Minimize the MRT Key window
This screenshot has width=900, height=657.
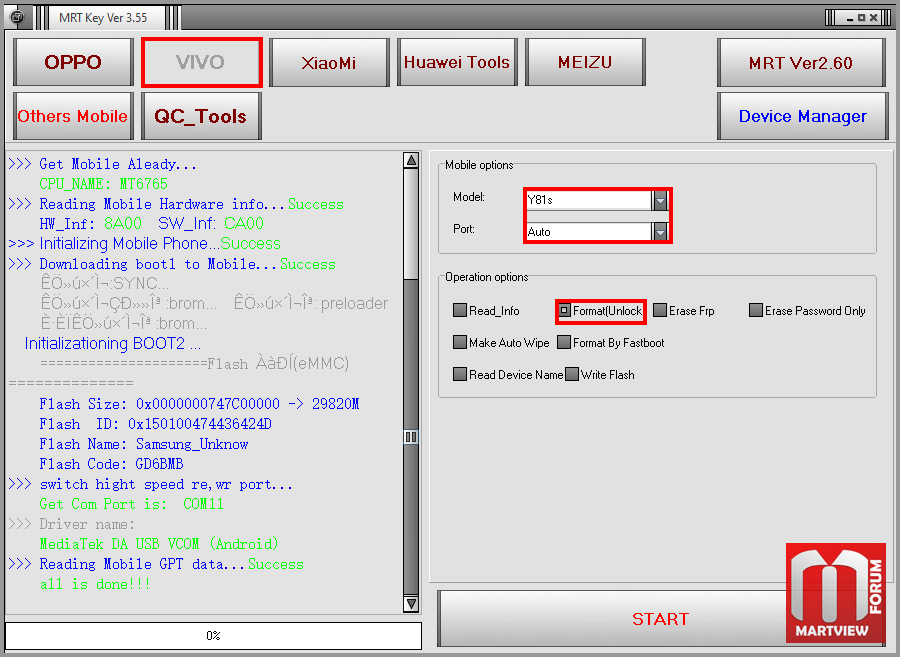point(850,18)
